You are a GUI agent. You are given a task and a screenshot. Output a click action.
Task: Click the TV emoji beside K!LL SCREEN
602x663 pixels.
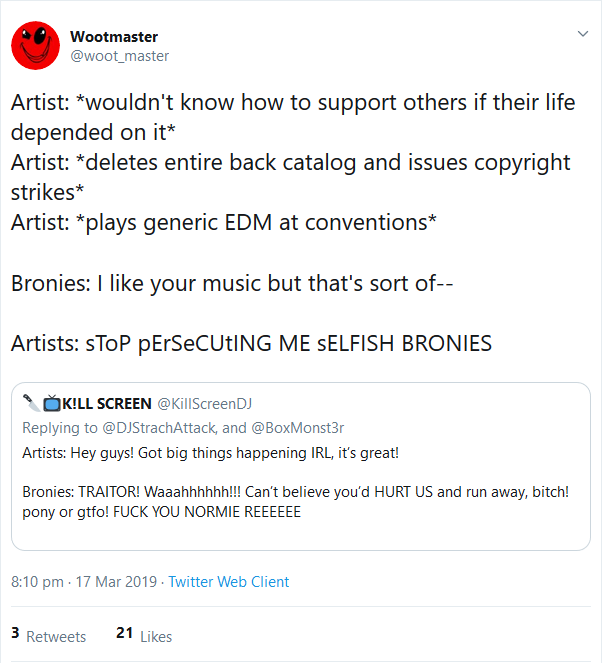[x=50, y=404]
